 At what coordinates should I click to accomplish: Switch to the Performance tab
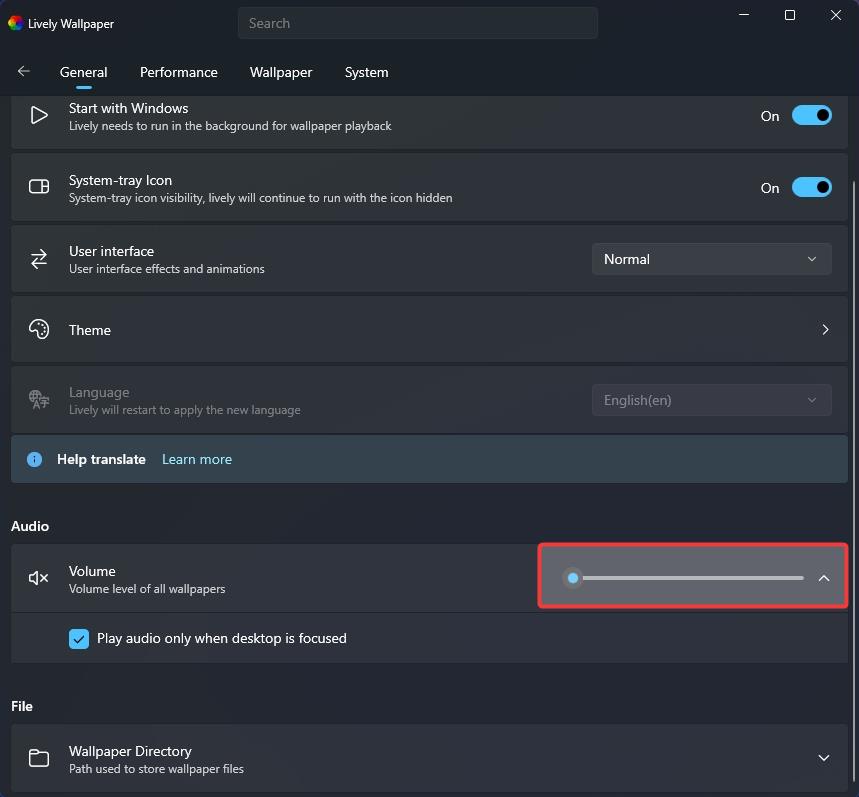tap(179, 72)
